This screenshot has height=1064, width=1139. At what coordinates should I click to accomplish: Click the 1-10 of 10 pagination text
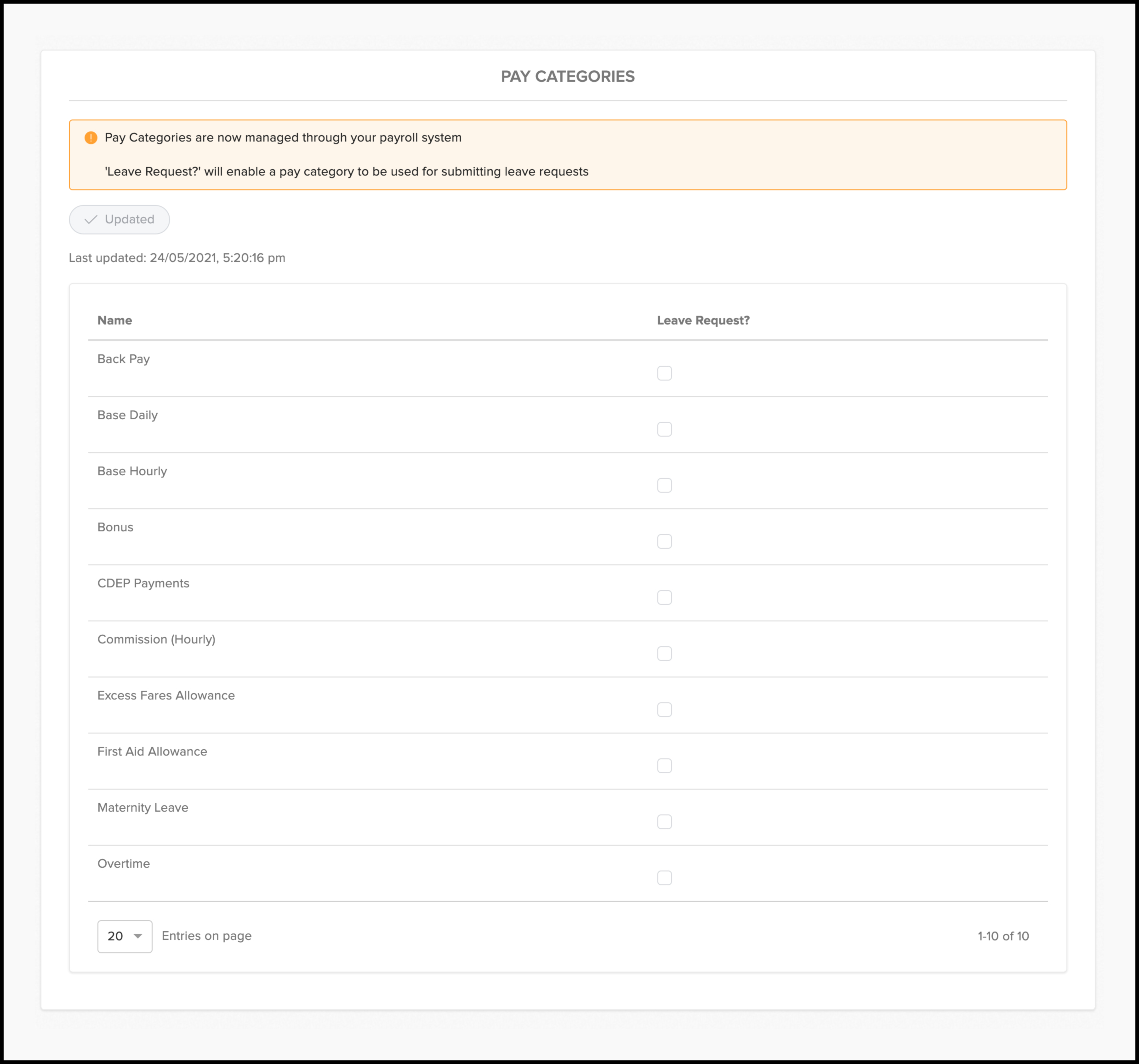1002,936
